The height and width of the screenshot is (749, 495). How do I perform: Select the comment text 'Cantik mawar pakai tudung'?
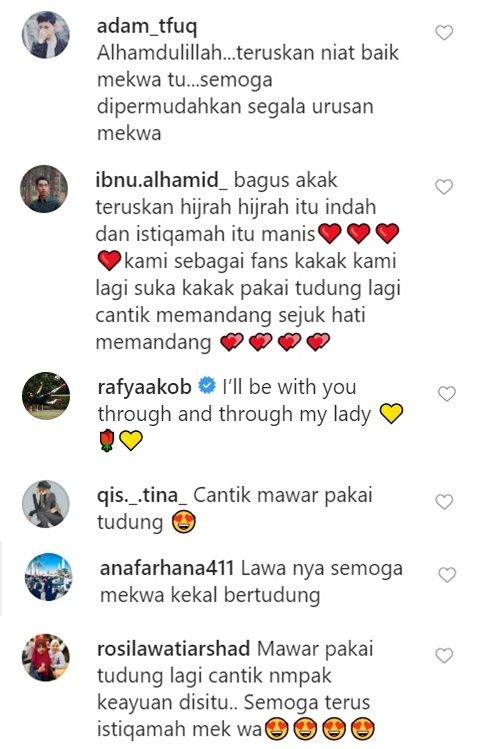click(235, 509)
